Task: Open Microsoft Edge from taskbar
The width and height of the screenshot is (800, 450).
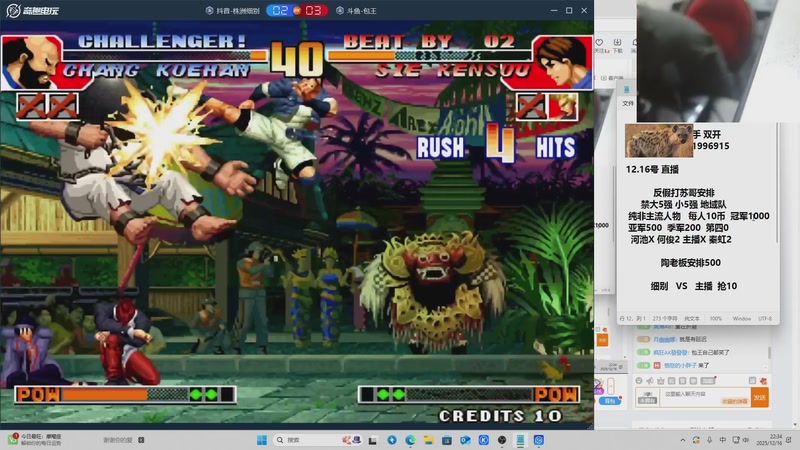Action: [410, 440]
